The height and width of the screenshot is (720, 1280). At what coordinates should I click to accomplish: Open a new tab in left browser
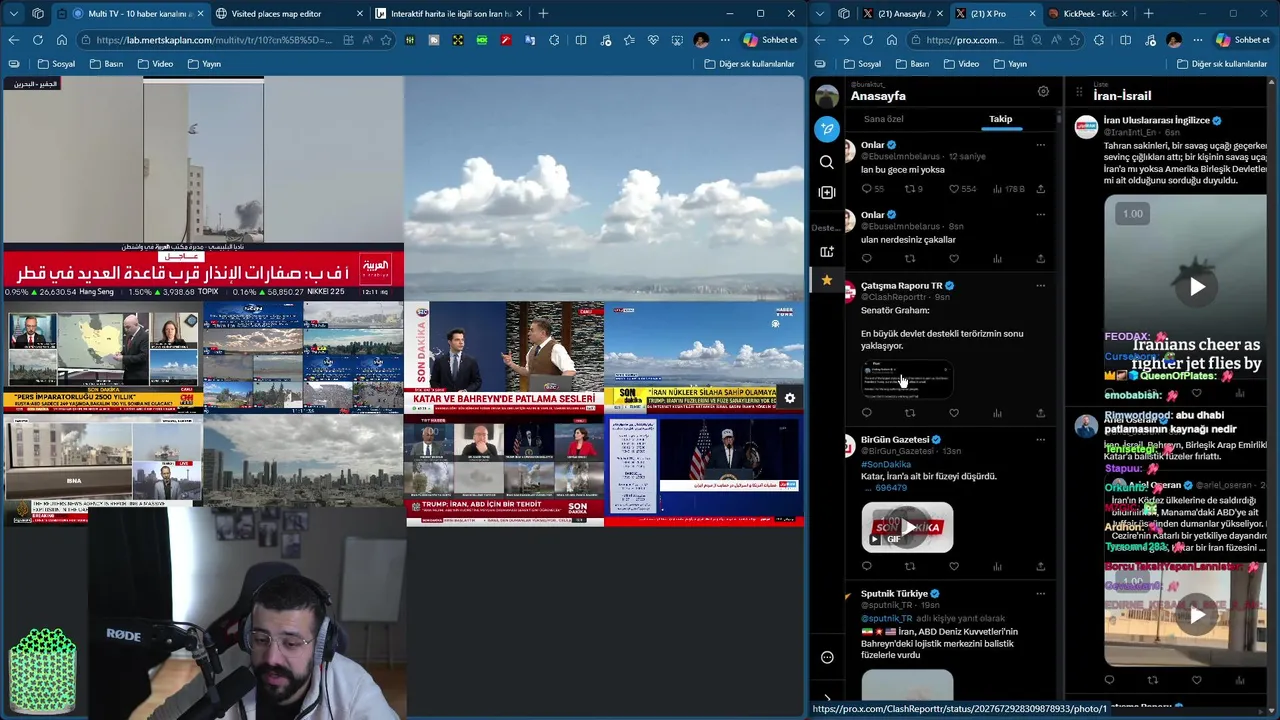point(543,14)
